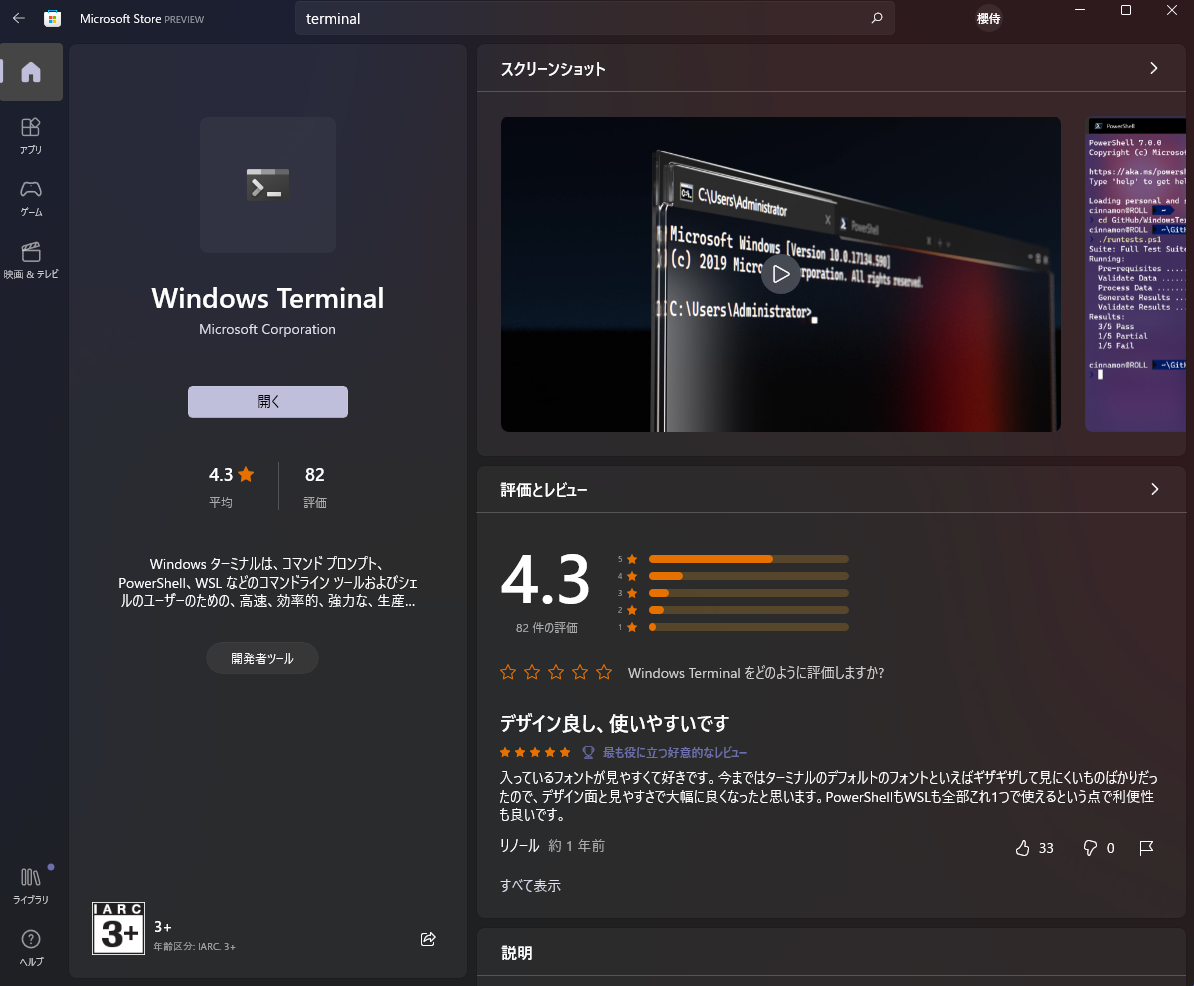The image size is (1194, 986).
Task: Open the ライブラリ from the sidebar
Action: 31,884
